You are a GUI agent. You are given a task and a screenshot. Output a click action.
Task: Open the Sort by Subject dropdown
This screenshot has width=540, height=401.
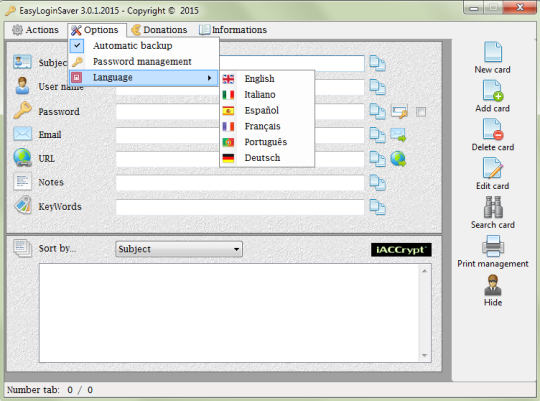pos(179,249)
